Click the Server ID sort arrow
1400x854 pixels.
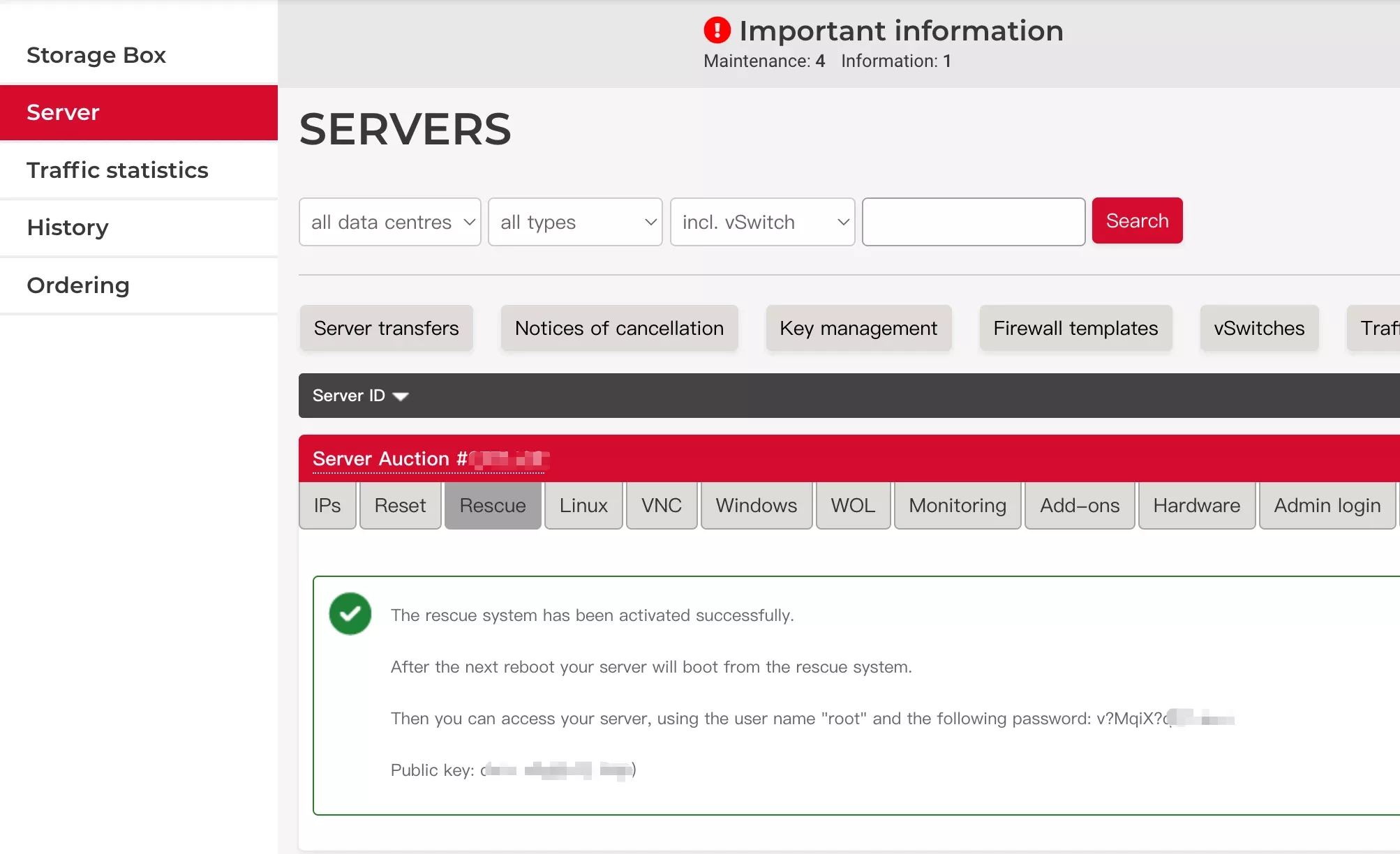[401, 396]
